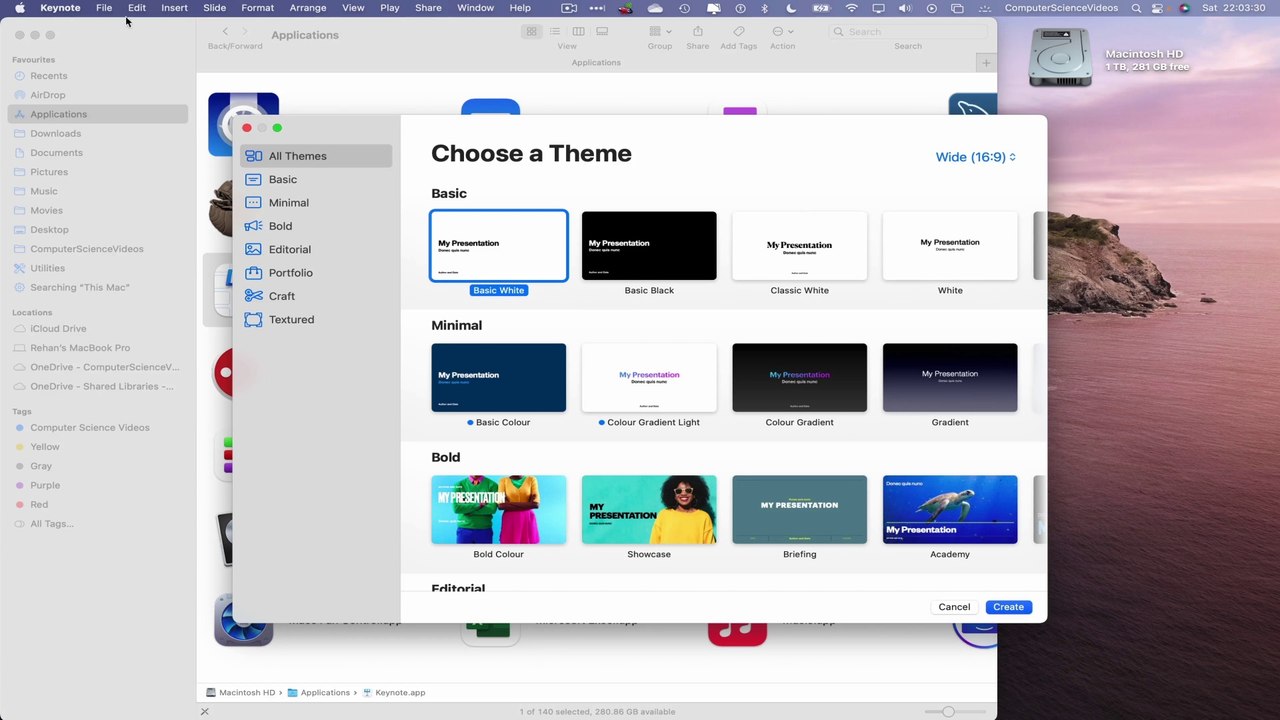The height and width of the screenshot is (720, 1280).
Task: Open Wi-Fi status in menu bar
Action: click(852, 8)
